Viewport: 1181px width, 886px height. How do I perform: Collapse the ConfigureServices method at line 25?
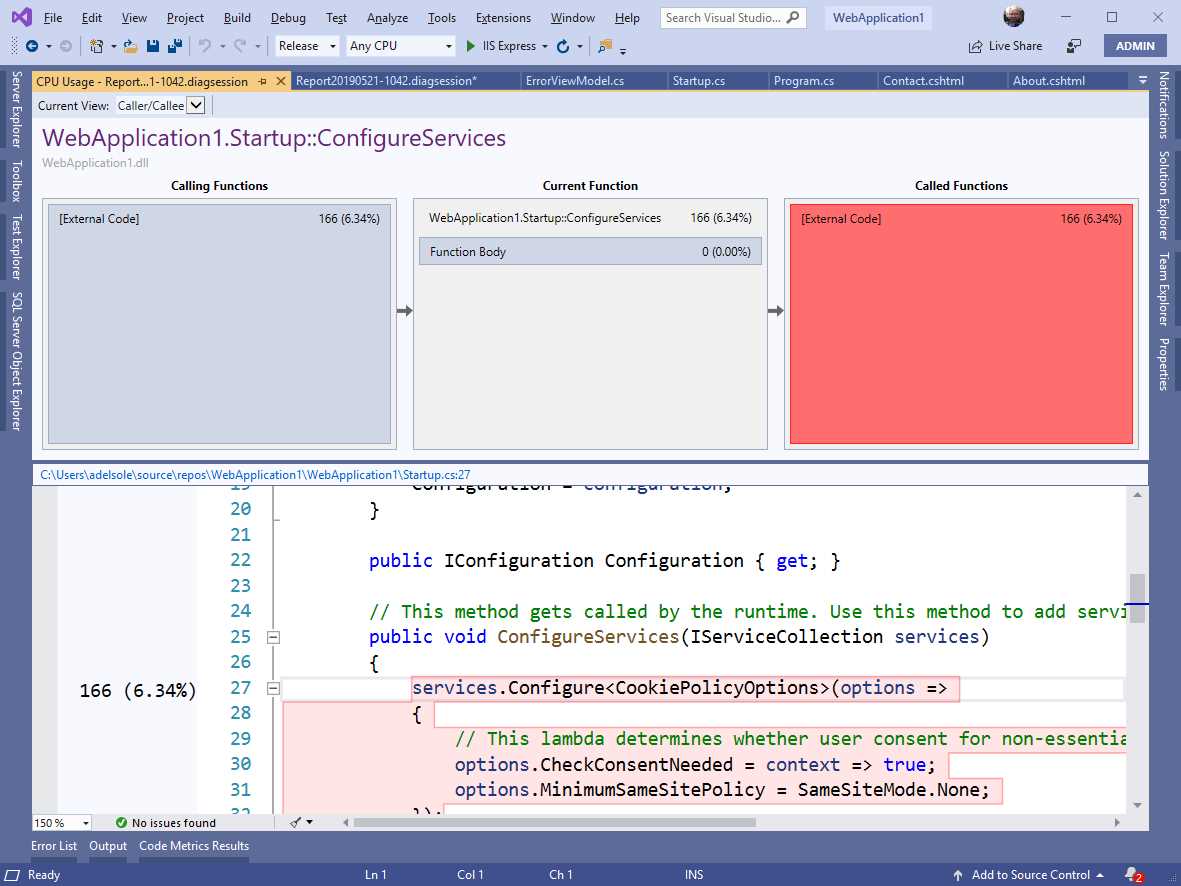272,637
